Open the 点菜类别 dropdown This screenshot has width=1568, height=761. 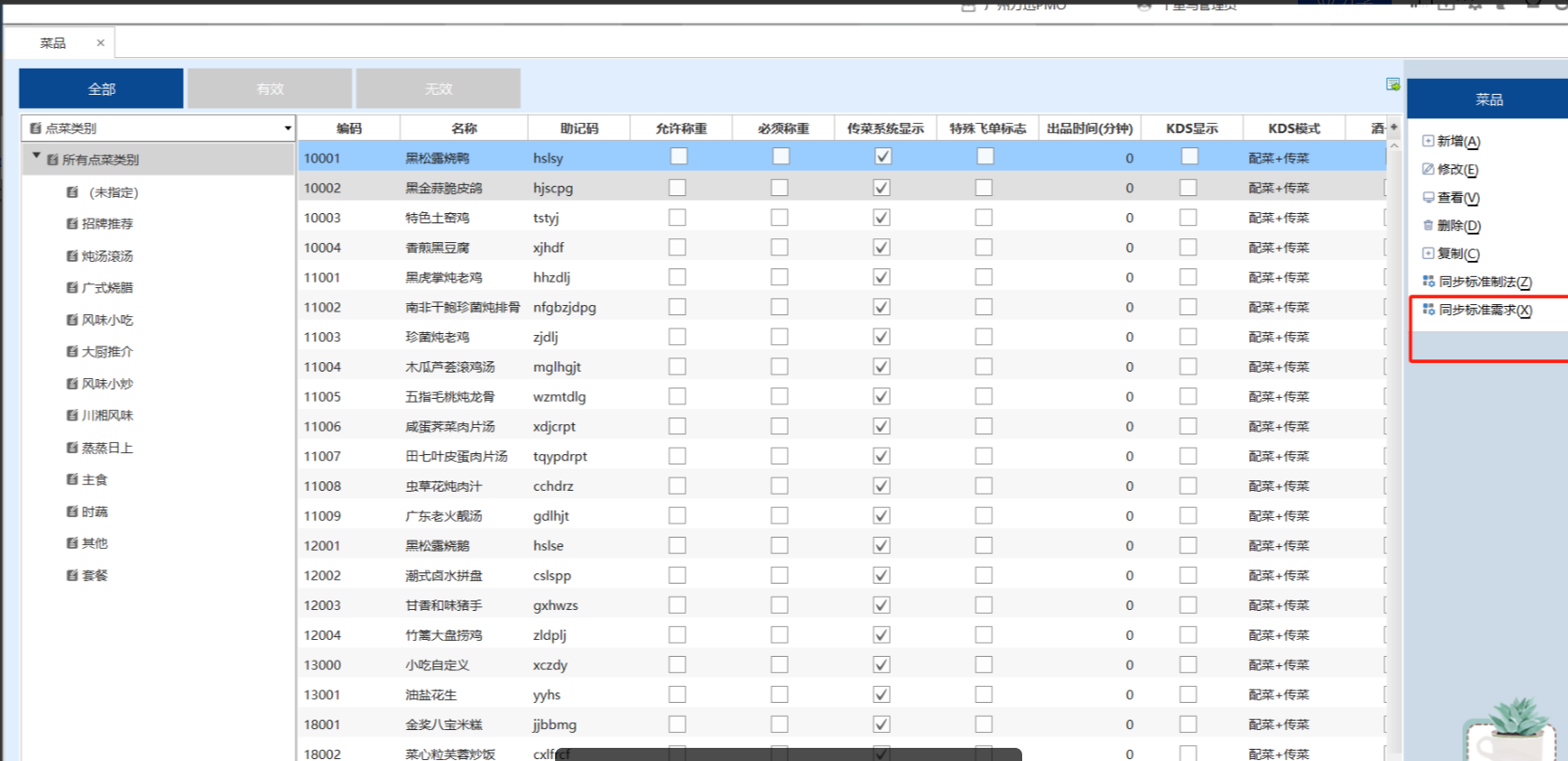[x=287, y=129]
